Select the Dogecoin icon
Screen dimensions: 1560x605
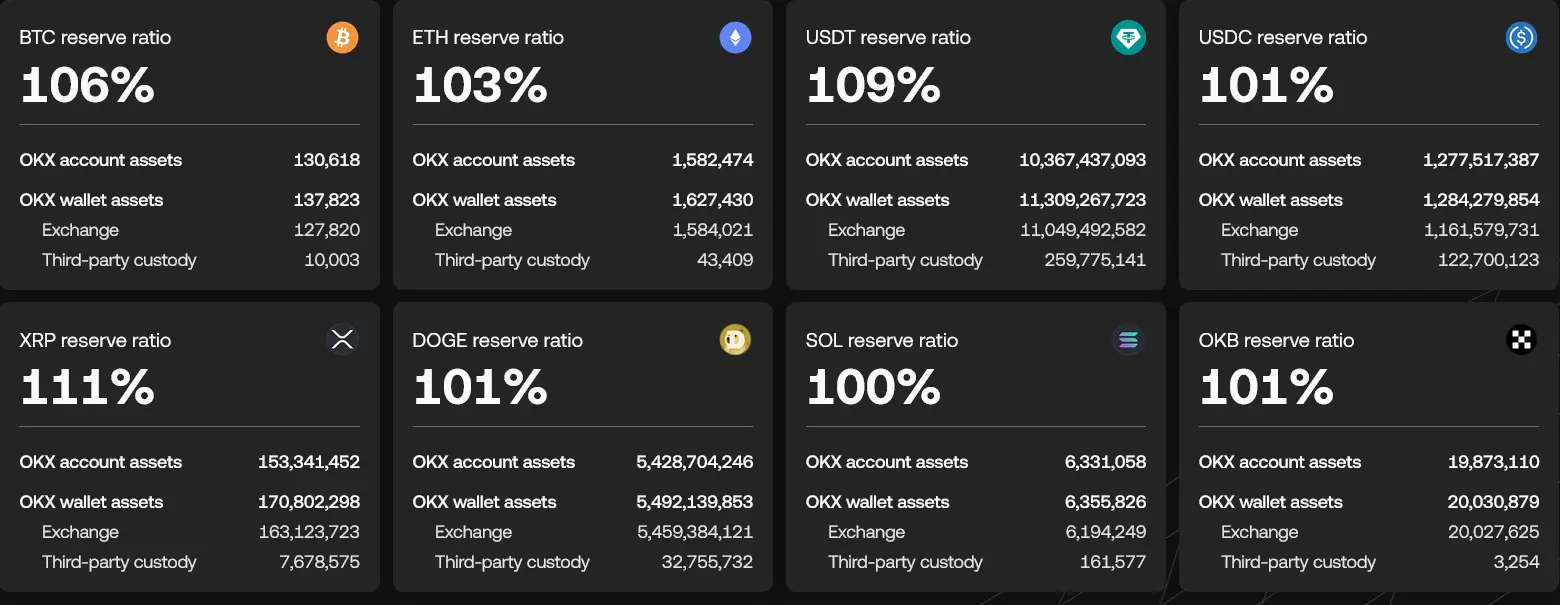pos(734,339)
